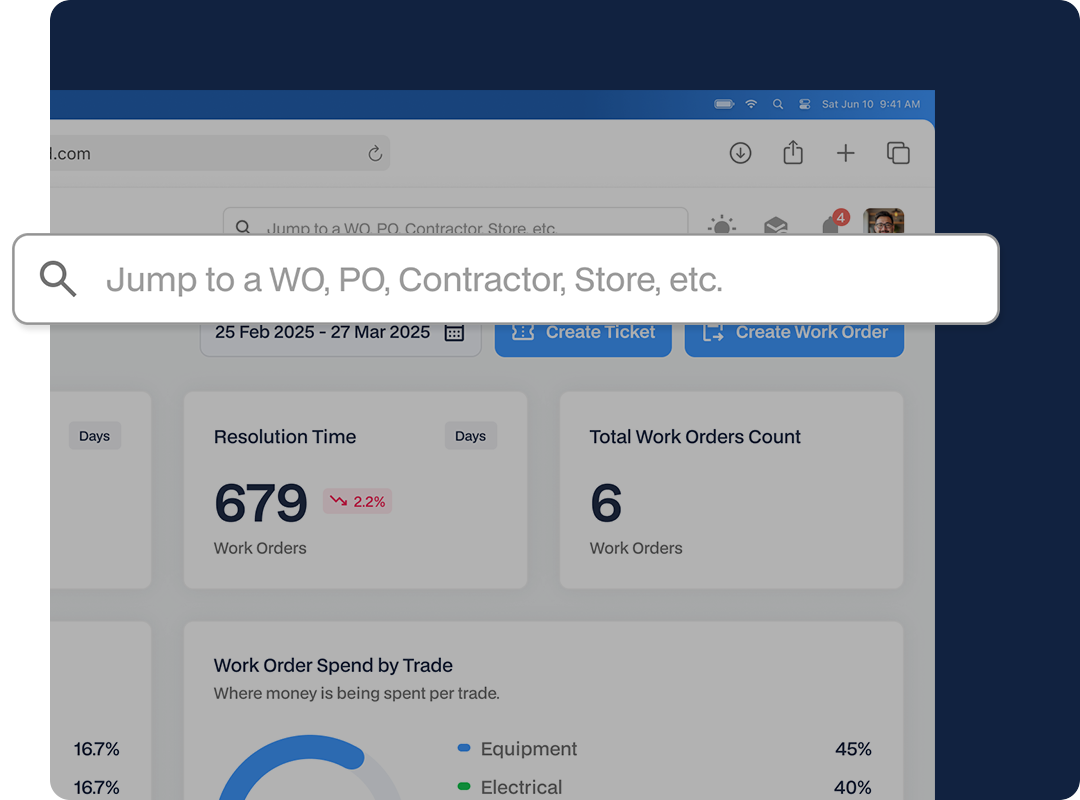The height and width of the screenshot is (800, 1080).
Task: Open macOS Control Center in menu bar
Action: coord(805,104)
